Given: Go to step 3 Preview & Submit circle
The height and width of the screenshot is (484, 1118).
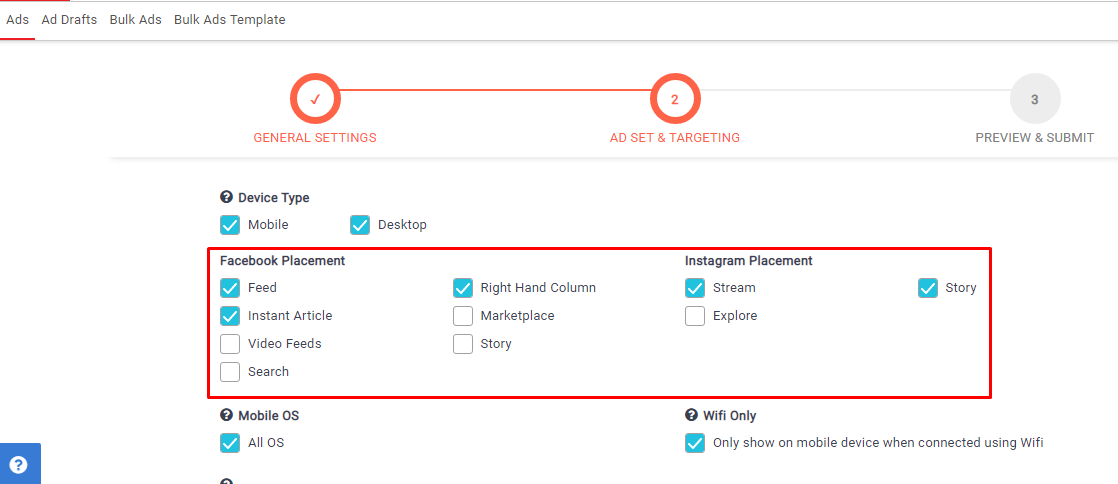Looking at the screenshot, I should tap(1034, 99).
